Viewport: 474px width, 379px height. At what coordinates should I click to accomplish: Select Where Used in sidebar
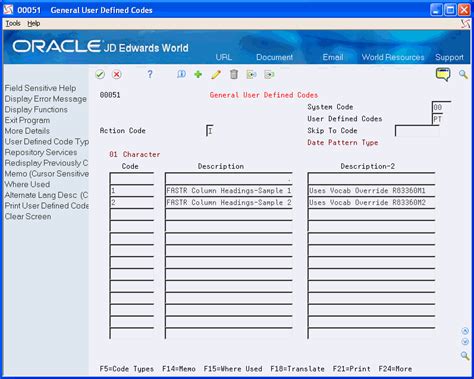click(27, 184)
